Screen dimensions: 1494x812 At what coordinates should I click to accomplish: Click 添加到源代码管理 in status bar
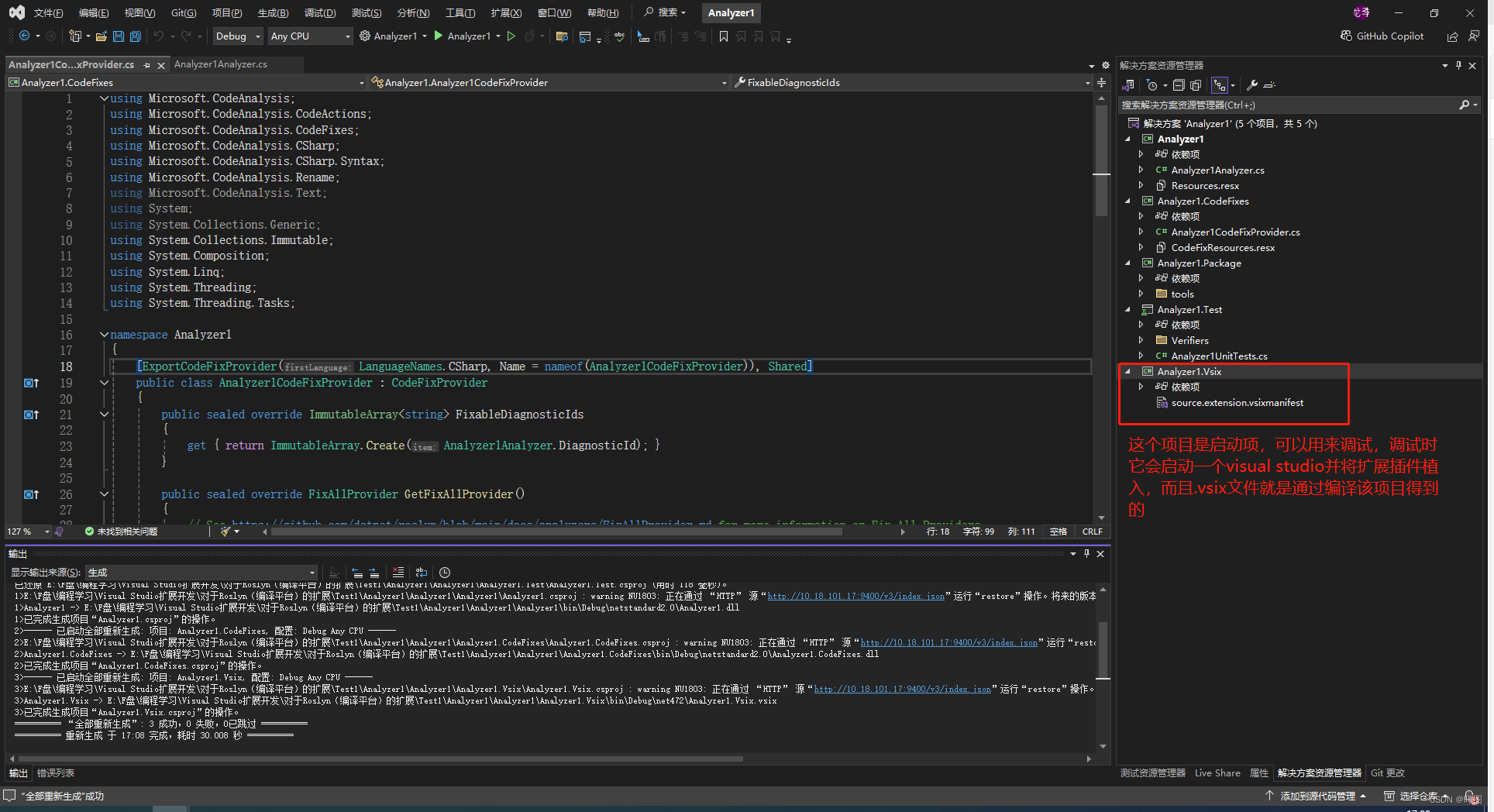point(1317,796)
